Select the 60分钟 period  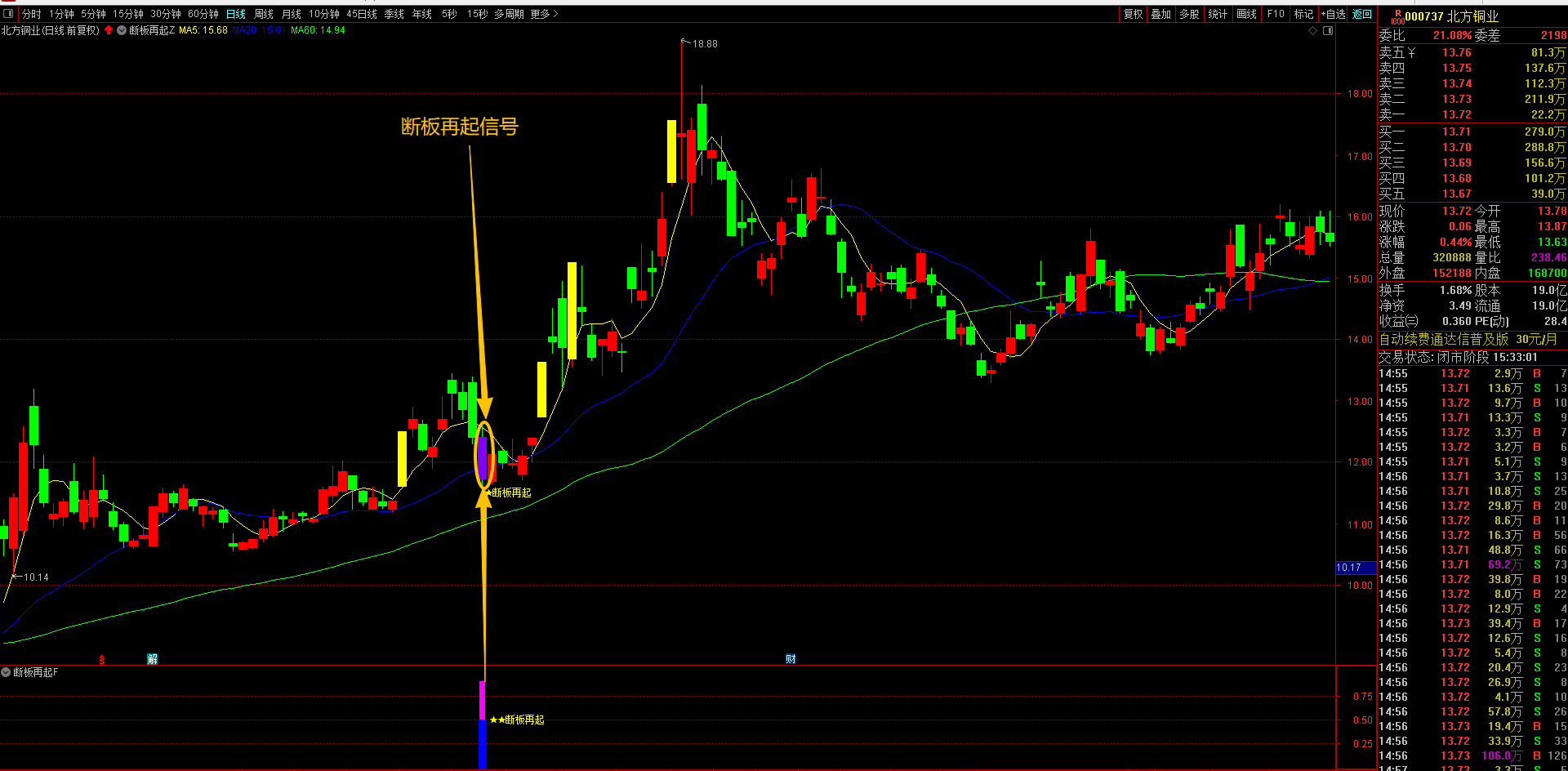203,14
